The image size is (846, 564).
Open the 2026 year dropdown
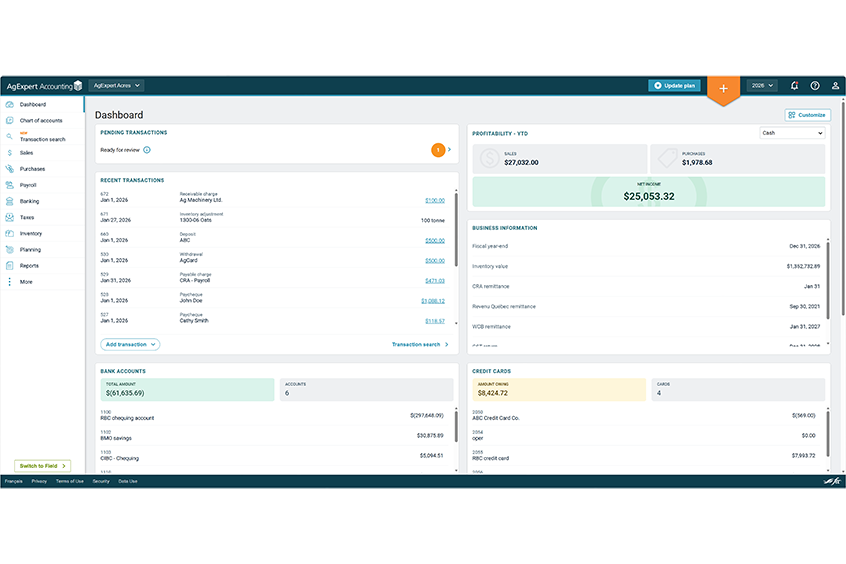[762, 85]
